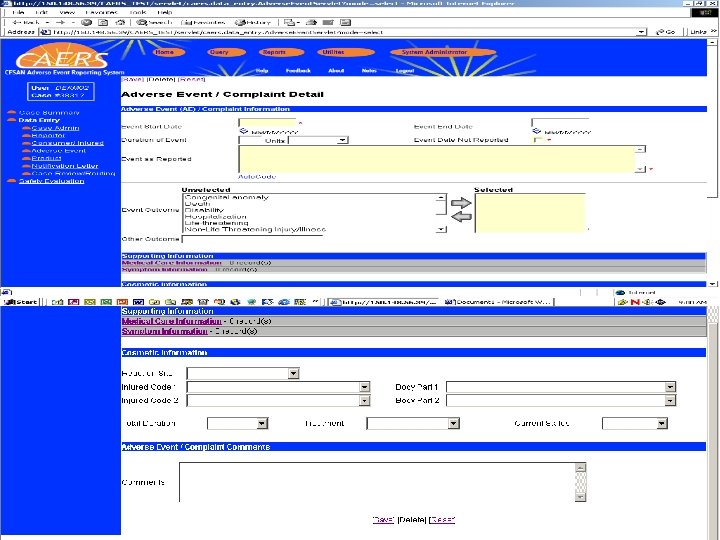Click the CAERS sun logo
The width and height of the screenshot is (720, 540).
pos(62,56)
